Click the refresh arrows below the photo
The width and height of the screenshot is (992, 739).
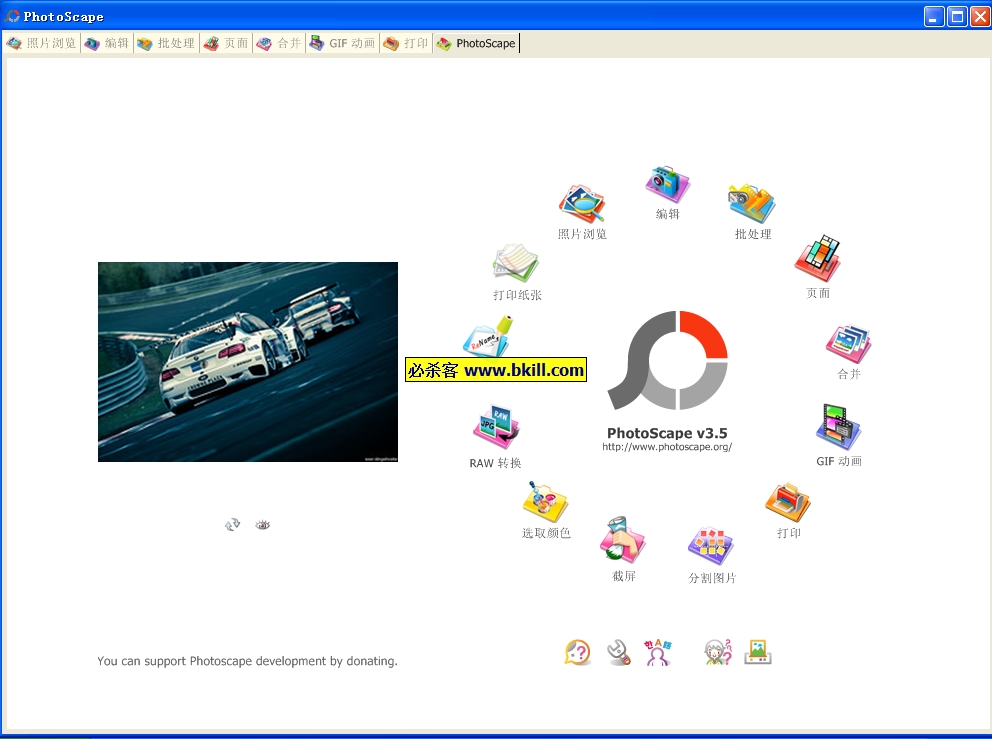[x=233, y=525]
